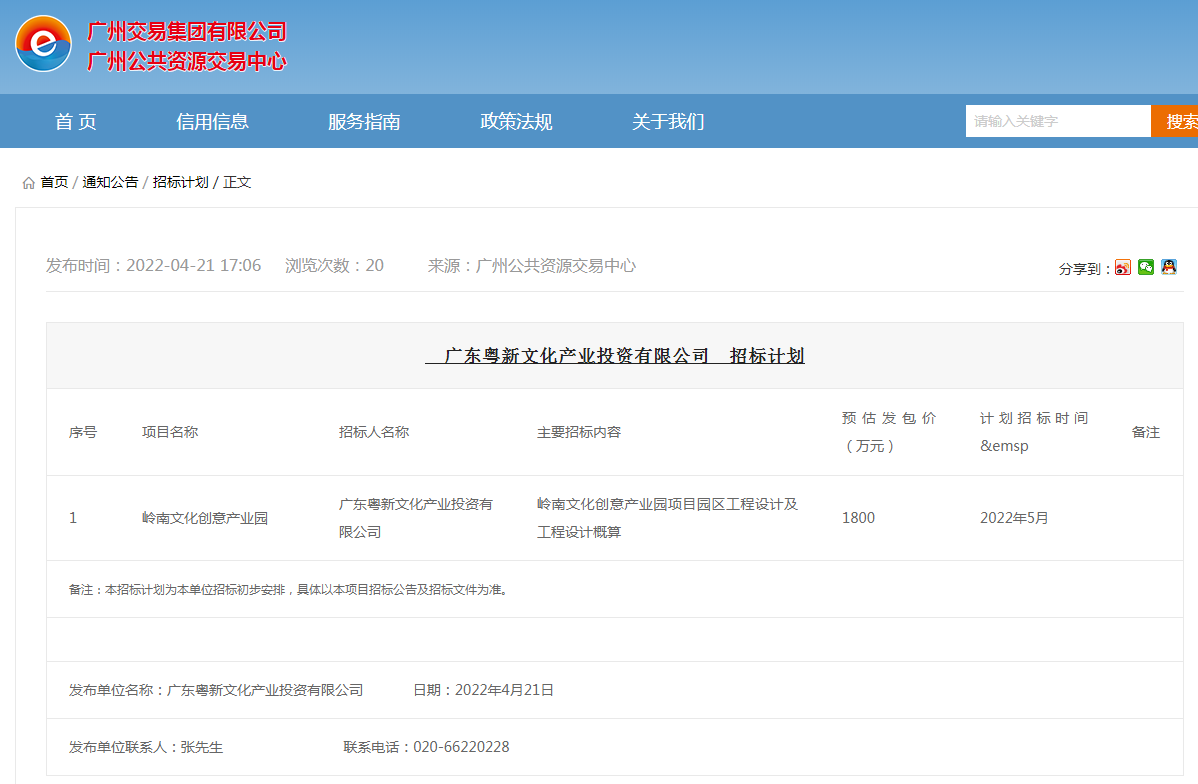This screenshot has height=784, width=1198.
Task: Click the 序号 column header
Action: click(83, 432)
